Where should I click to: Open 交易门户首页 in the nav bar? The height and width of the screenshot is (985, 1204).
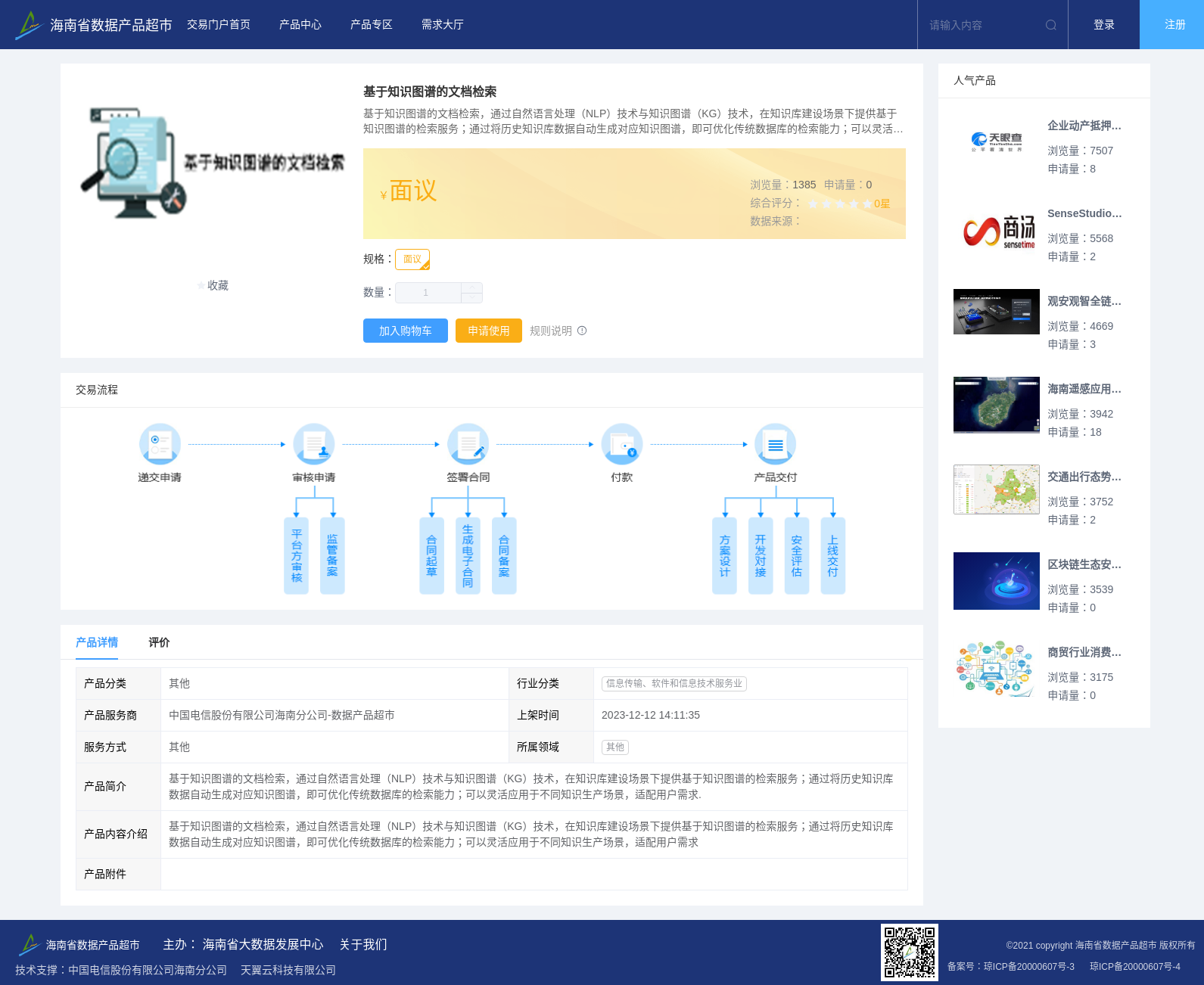point(219,25)
